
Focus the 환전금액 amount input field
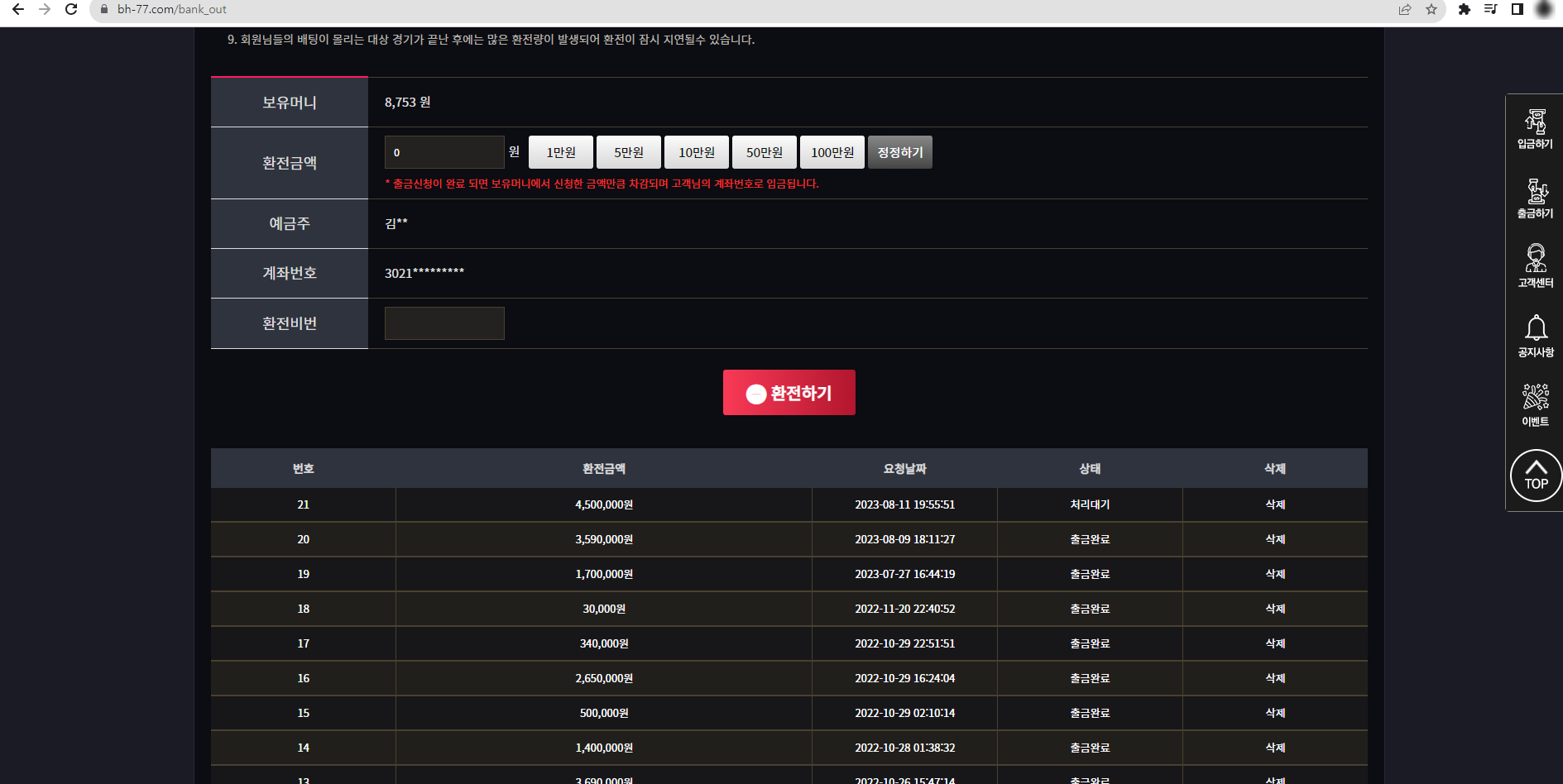coord(444,152)
